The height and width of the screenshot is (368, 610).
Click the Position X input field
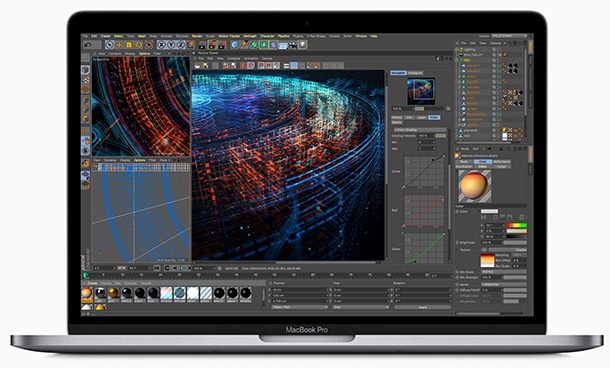(299, 290)
